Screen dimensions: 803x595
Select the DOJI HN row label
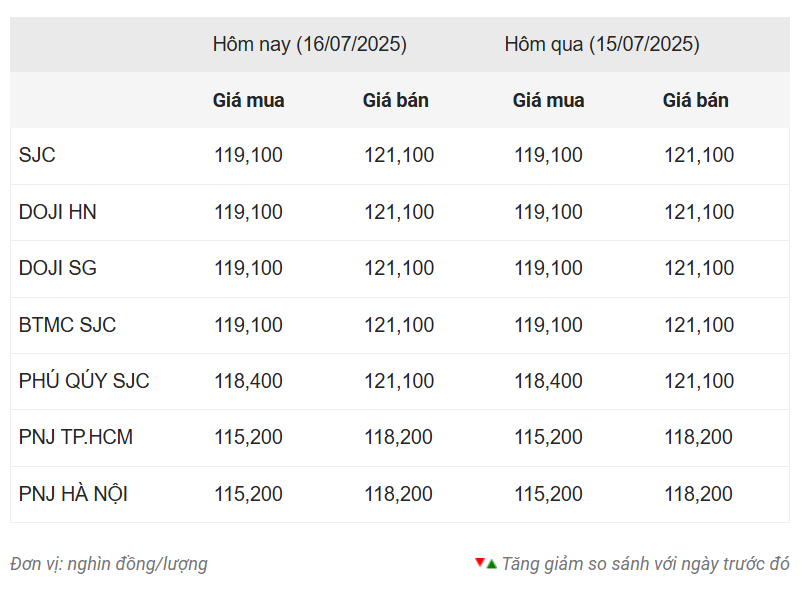pyautogui.click(x=57, y=212)
